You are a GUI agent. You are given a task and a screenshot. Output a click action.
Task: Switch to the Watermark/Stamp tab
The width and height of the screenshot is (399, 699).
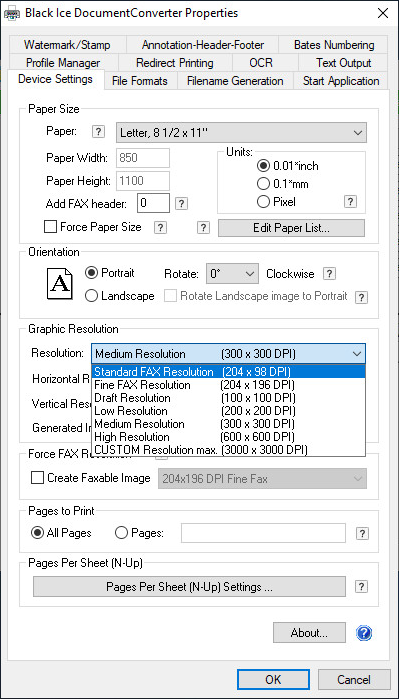67,45
